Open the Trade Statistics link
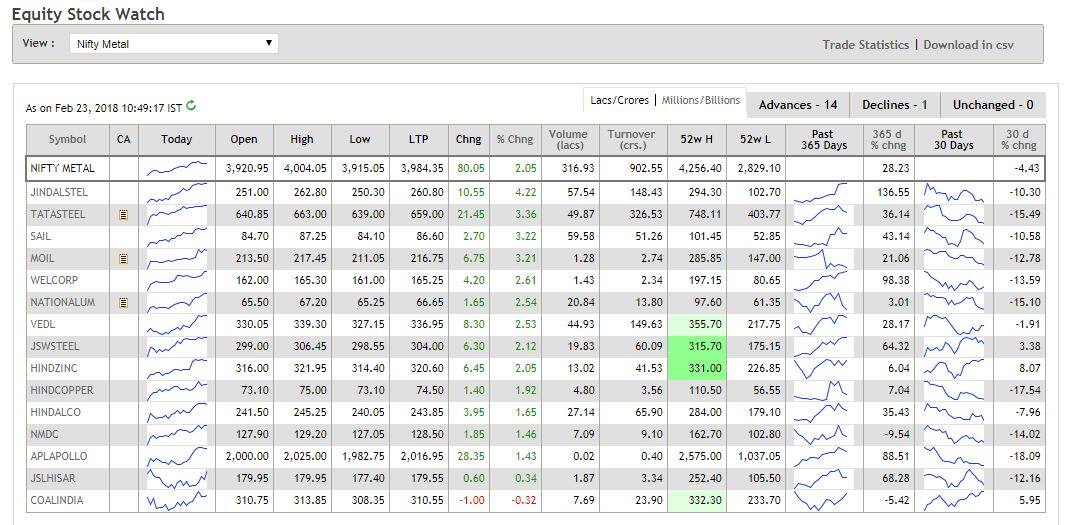Screen dimensions: 1066x525 865,45
